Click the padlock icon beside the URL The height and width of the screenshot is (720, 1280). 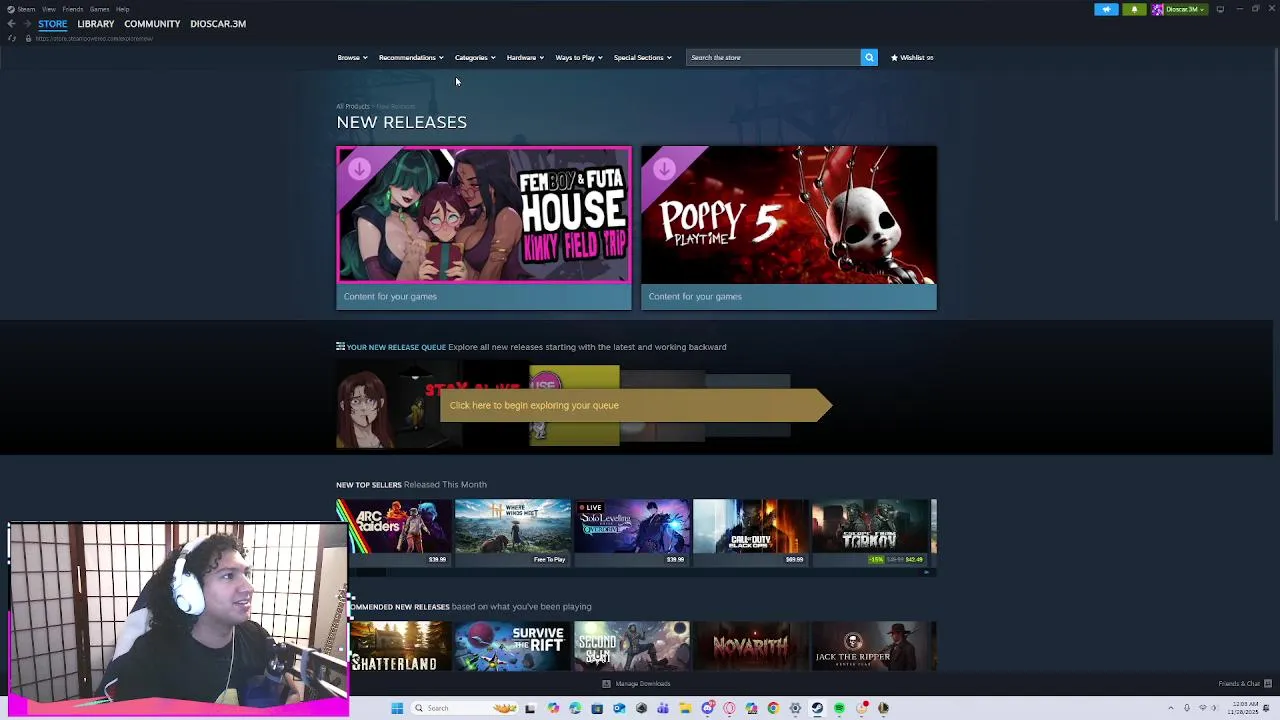pos(28,38)
